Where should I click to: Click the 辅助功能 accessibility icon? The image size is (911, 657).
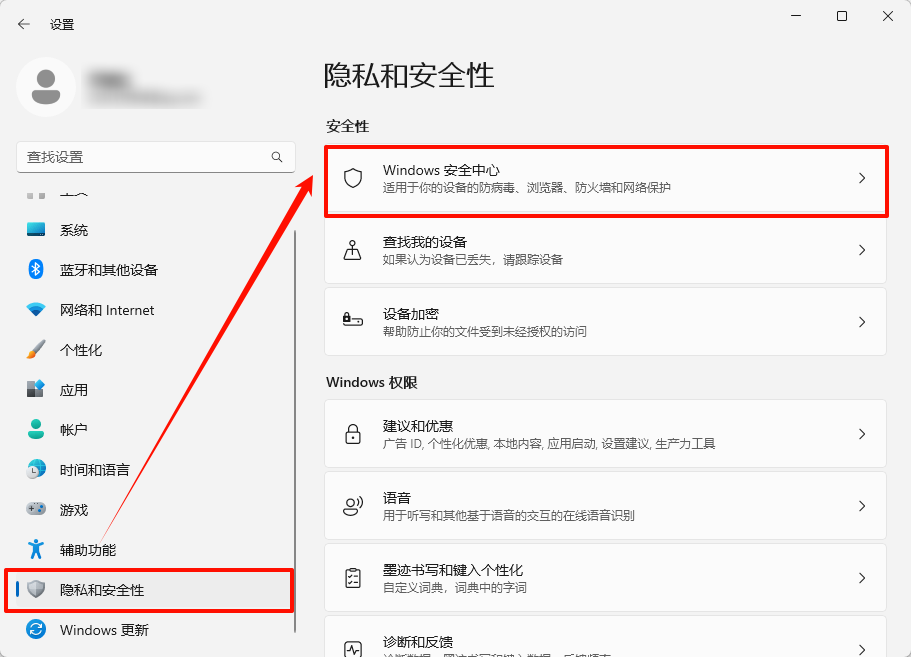pyautogui.click(x=34, y=549)
